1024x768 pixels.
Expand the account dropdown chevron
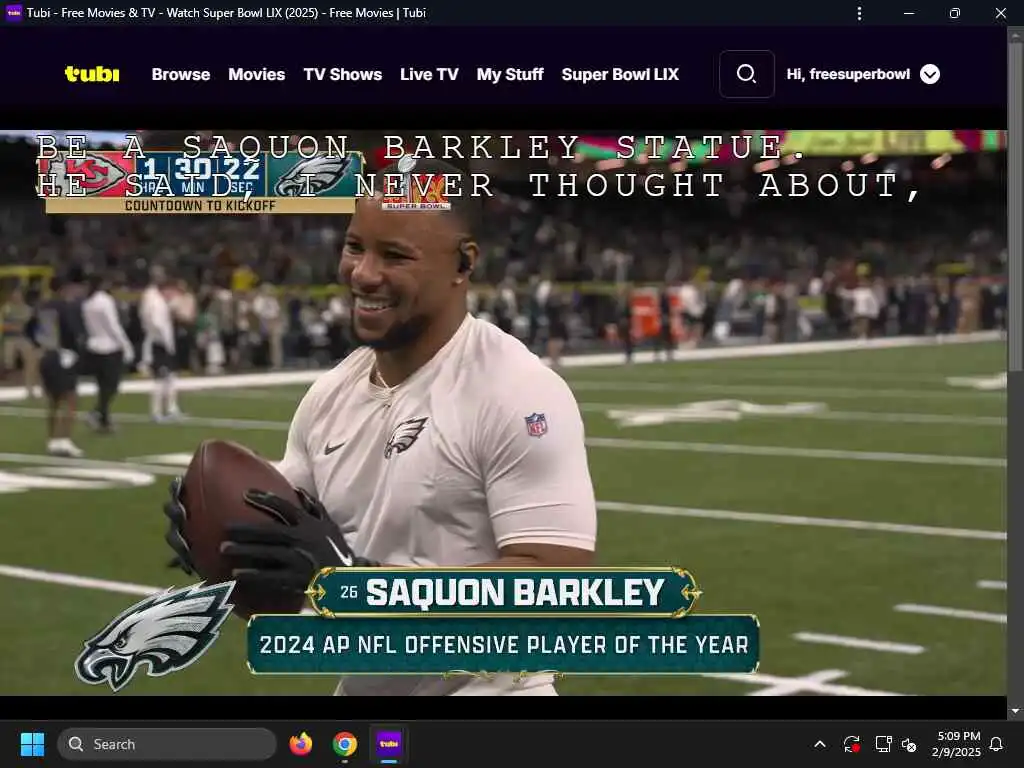tap(930, 74)
